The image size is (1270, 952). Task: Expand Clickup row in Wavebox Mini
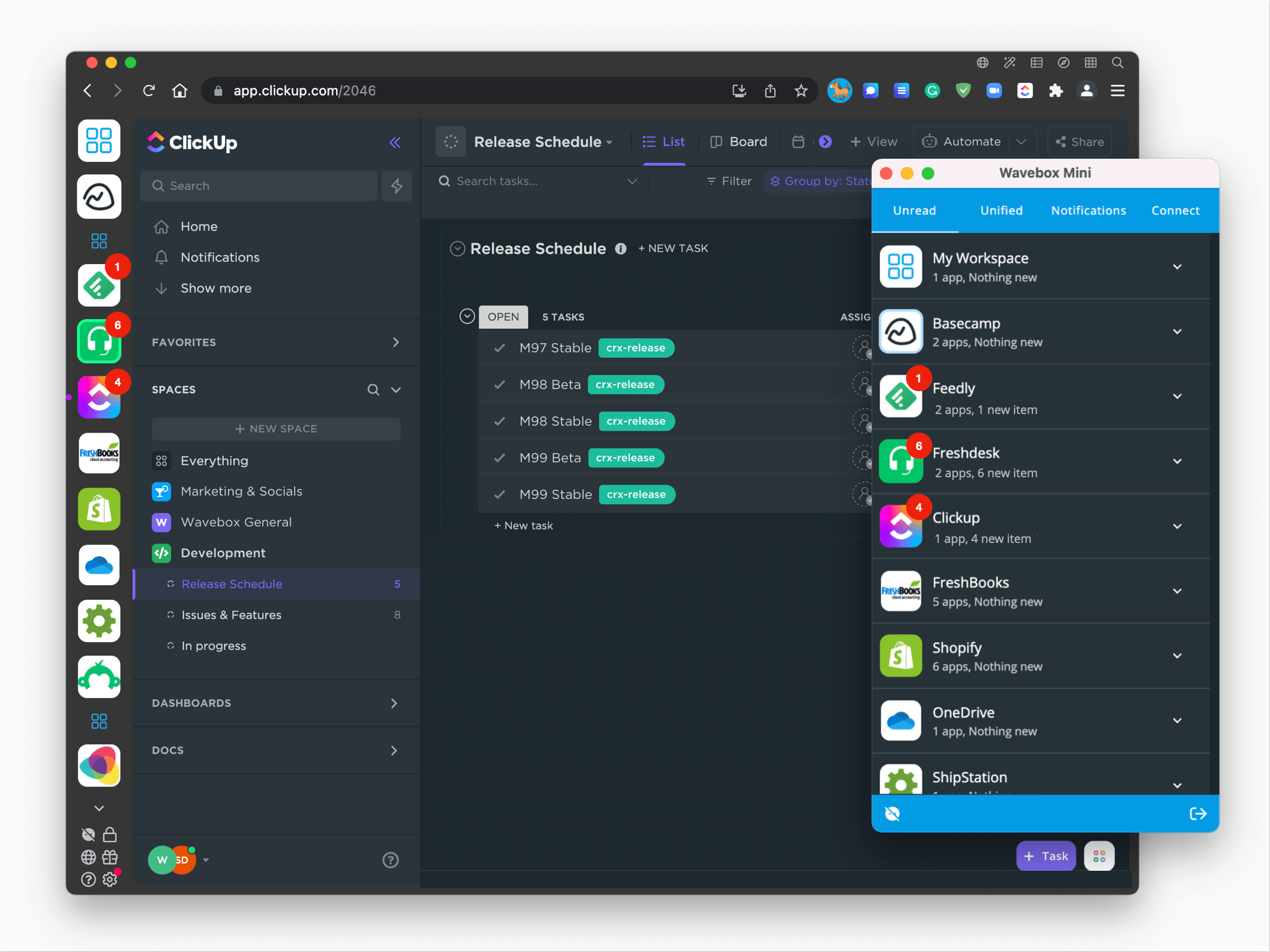pos(1177,526)
